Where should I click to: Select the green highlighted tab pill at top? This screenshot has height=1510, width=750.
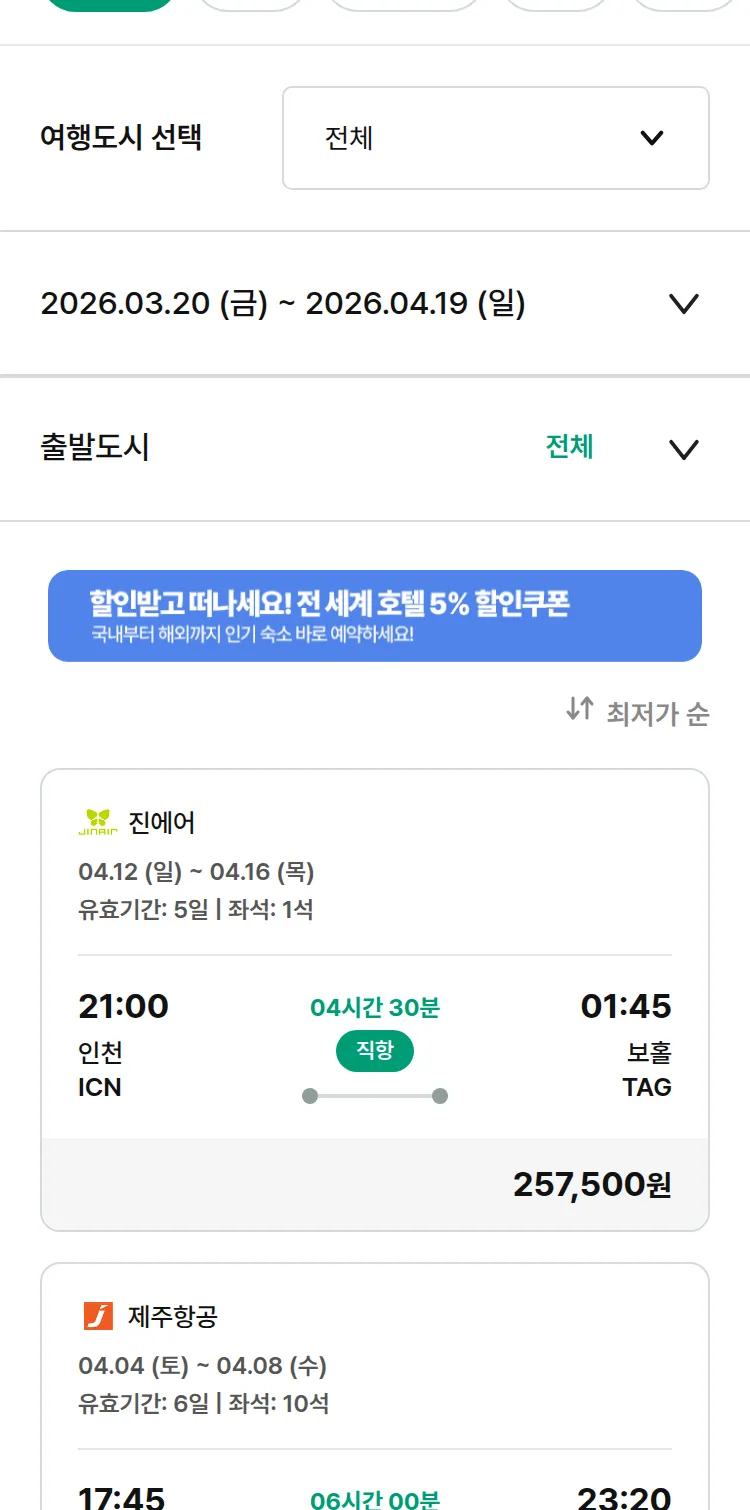coord(111,3)
